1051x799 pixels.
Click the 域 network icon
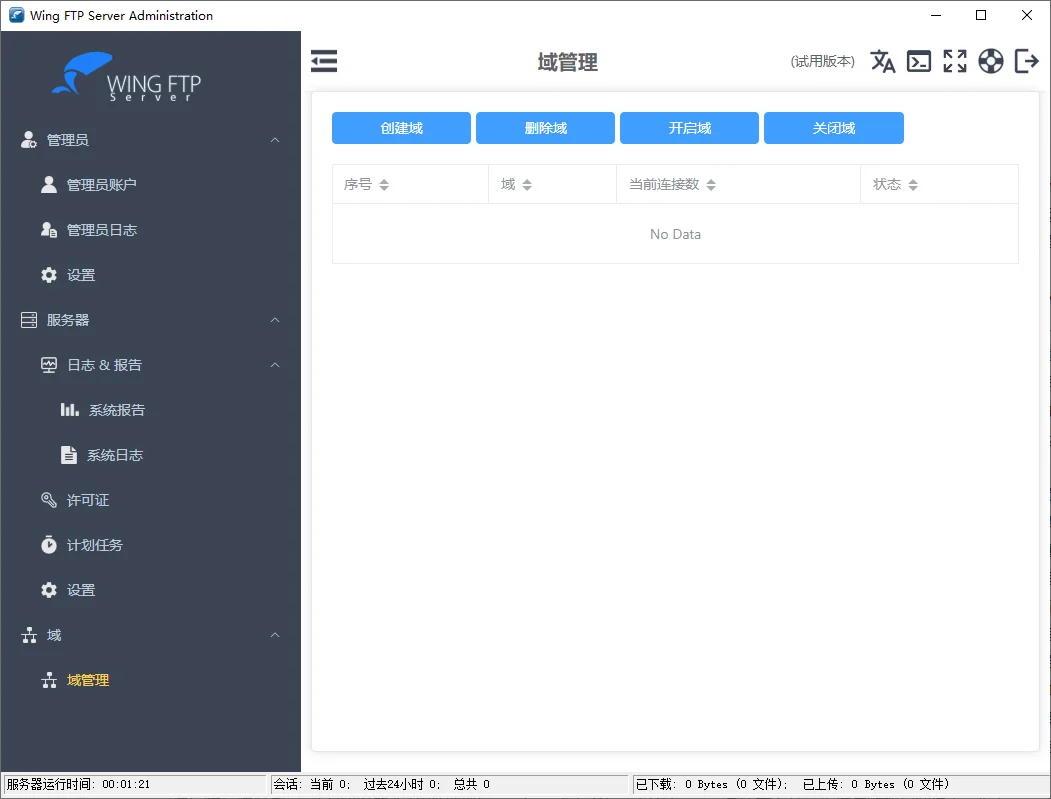pyautogui.click(x=29, y=635)
